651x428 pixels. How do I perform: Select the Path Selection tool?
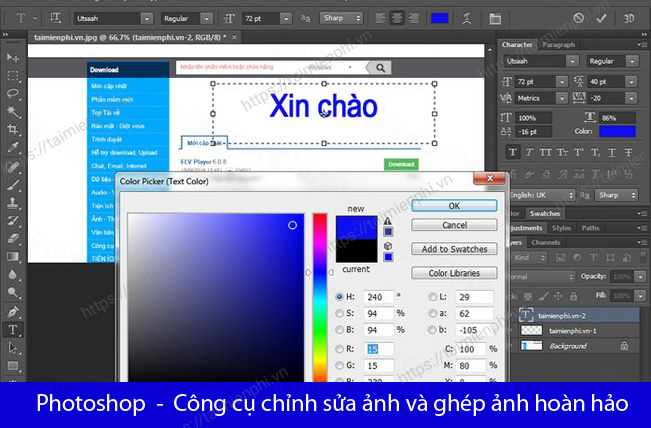coord(13,348)
